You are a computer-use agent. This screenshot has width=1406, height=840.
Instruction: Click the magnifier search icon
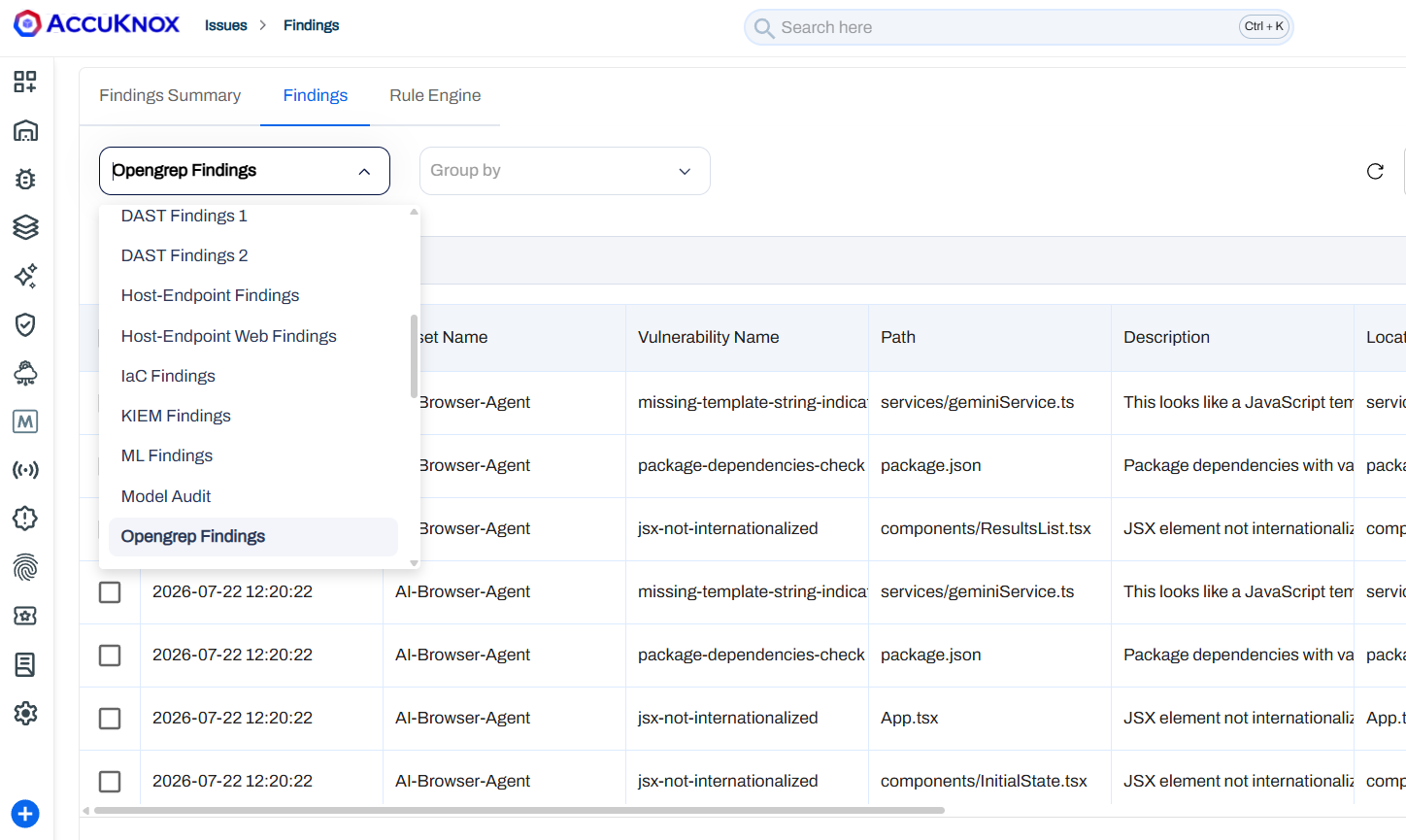click(x=764, y=28)
